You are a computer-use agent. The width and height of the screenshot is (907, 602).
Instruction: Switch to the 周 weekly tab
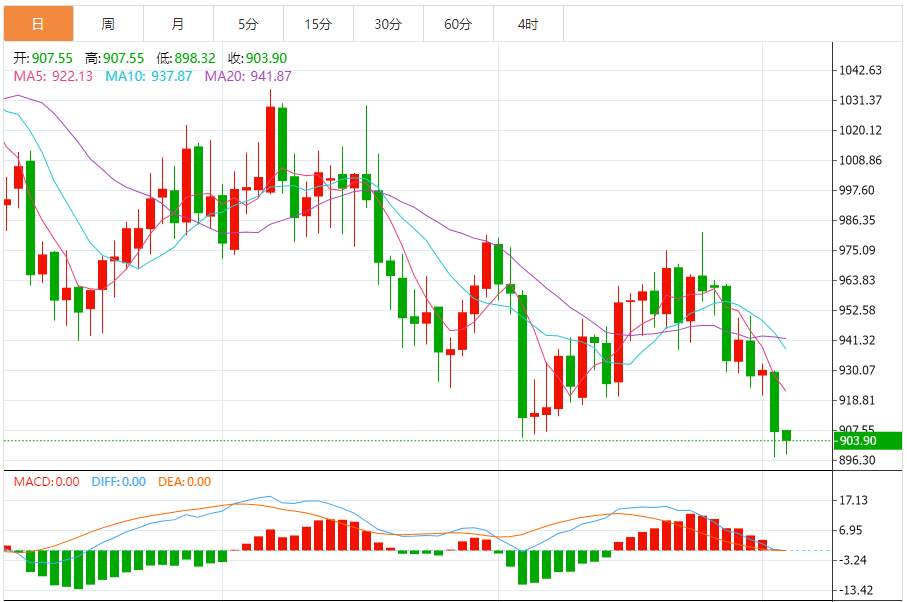108,24
